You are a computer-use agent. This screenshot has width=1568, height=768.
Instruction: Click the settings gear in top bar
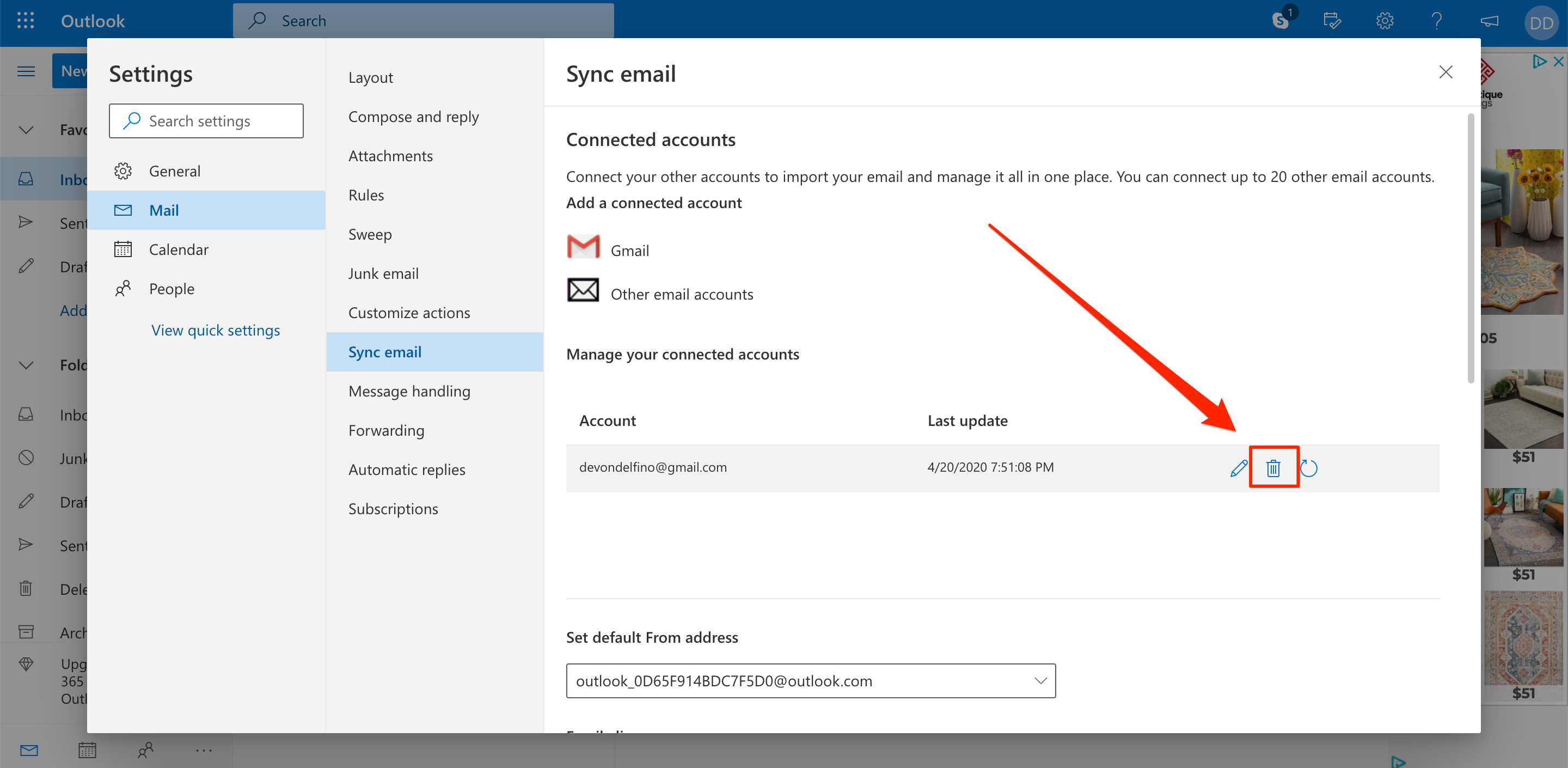pos(1384,21)
